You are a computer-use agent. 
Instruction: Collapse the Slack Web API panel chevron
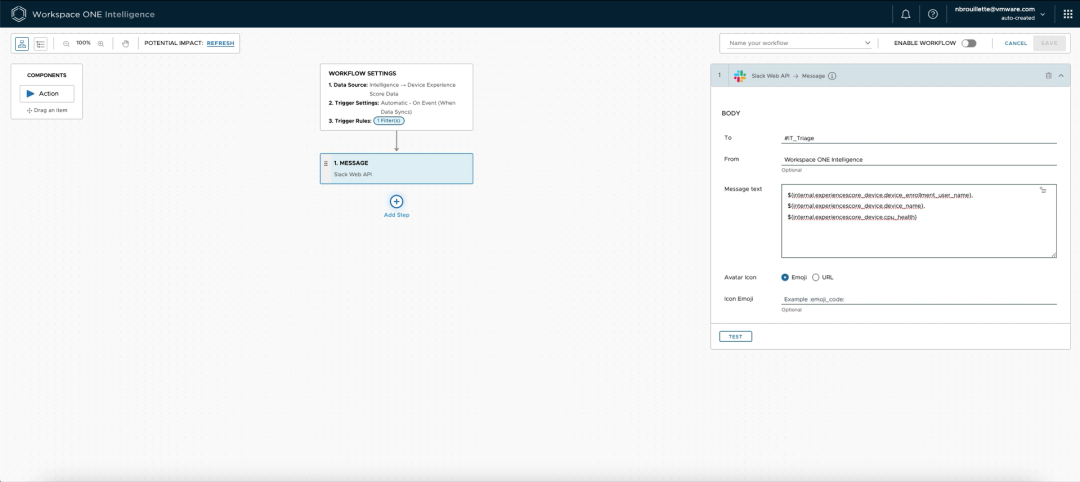[1061, 76]
